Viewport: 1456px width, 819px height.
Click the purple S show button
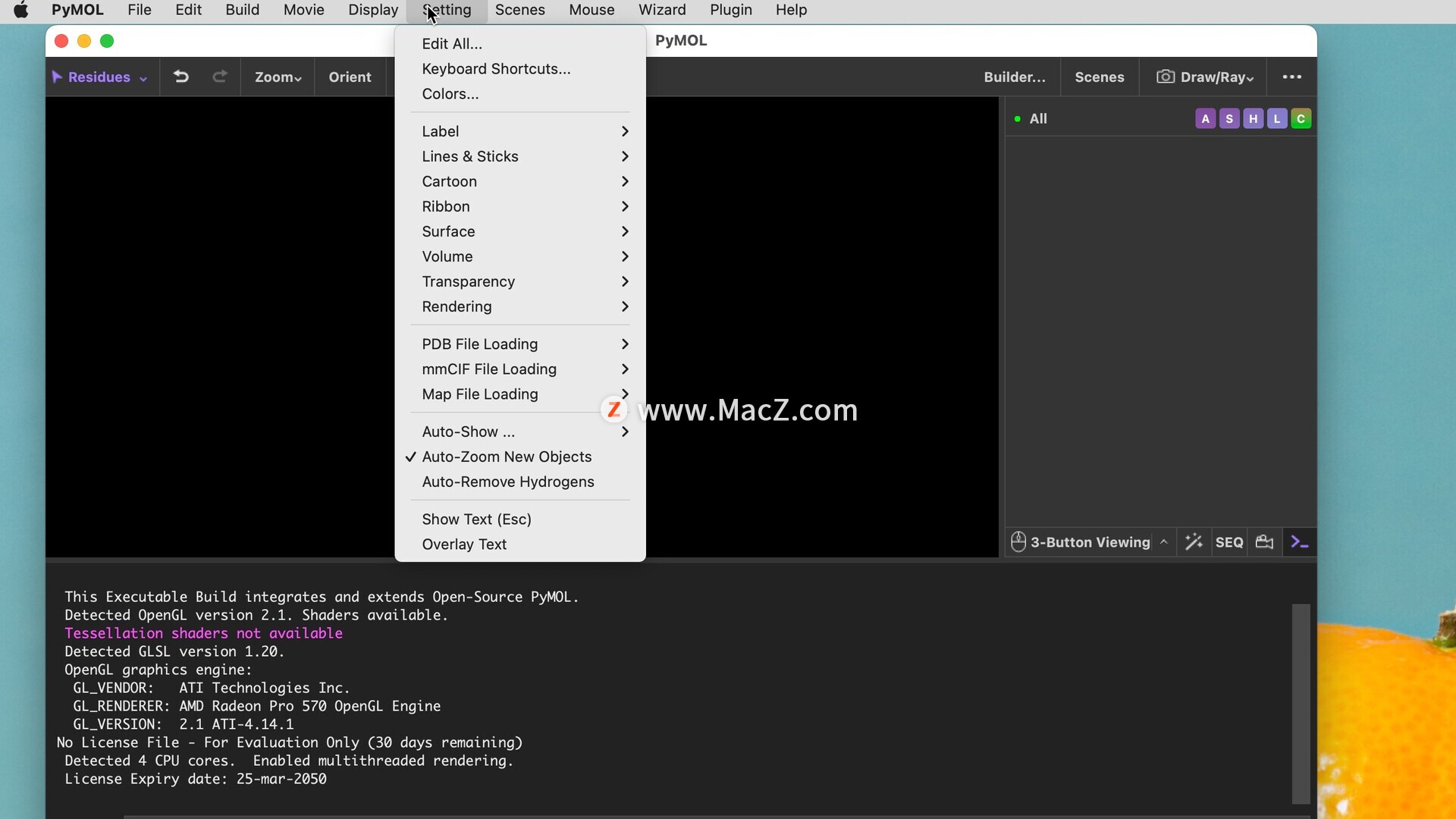click(x=1229, y=119)
